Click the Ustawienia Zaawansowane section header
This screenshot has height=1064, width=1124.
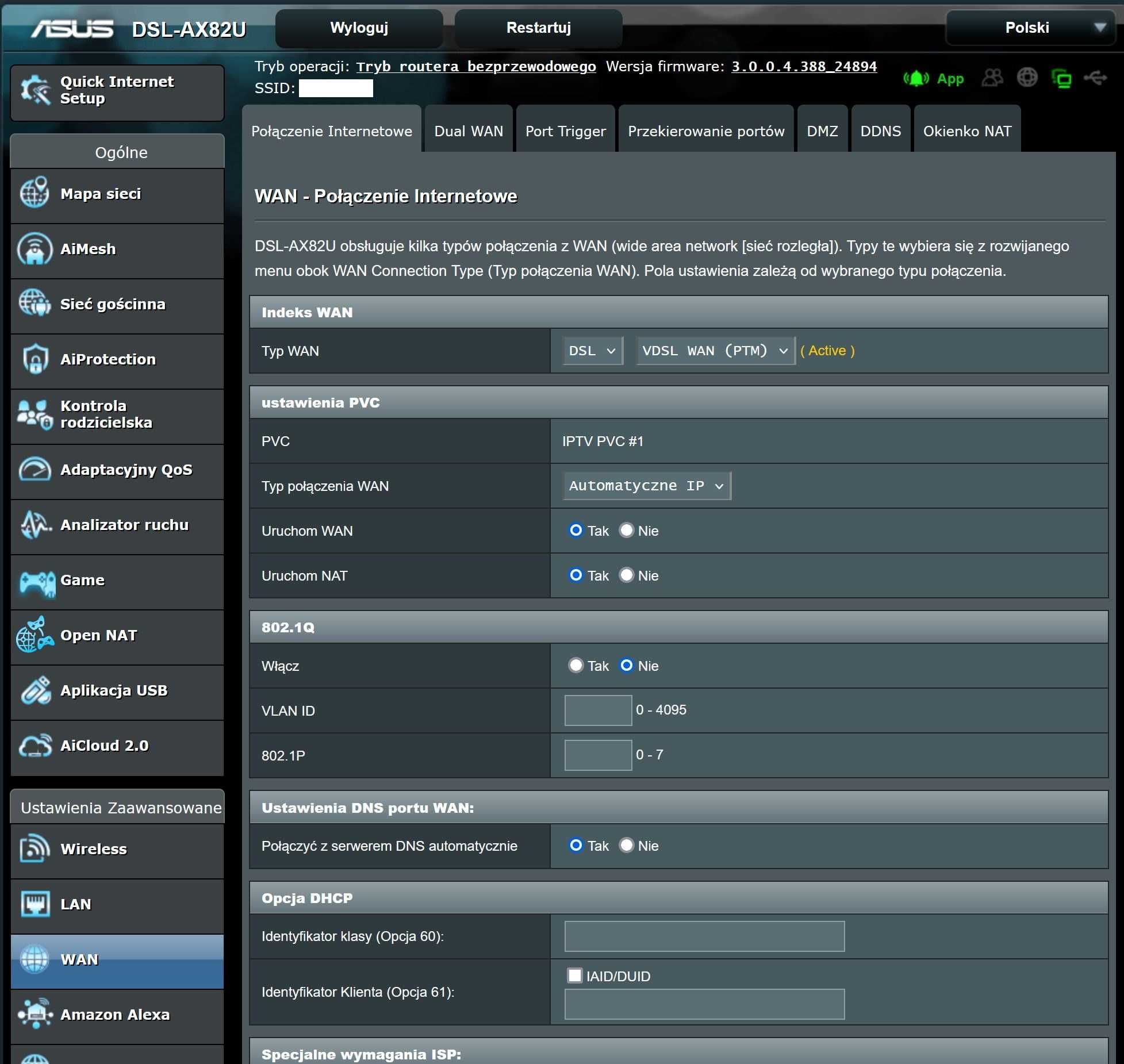pyautogui.click(x=117, y=807)
